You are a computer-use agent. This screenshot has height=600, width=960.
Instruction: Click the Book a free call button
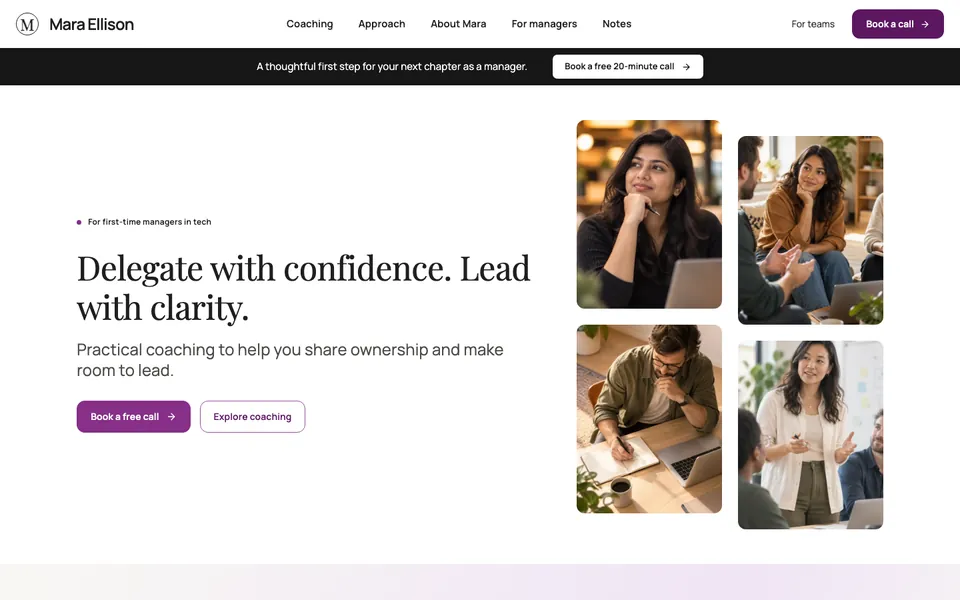pyautogui.click(x=133, y=416)
